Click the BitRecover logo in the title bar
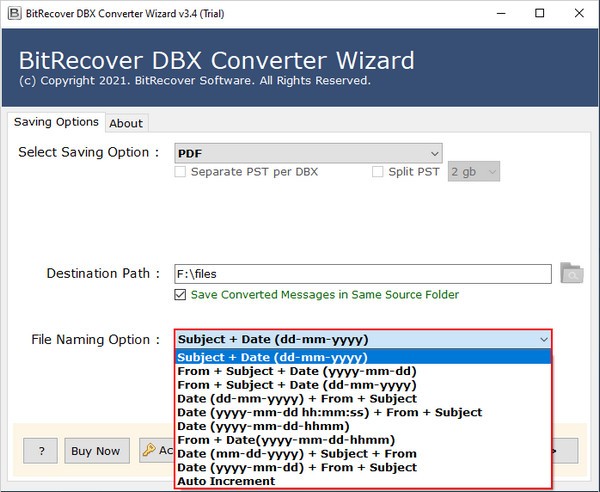The height and width of the screenshot is (492, 600). click(15, 13)
